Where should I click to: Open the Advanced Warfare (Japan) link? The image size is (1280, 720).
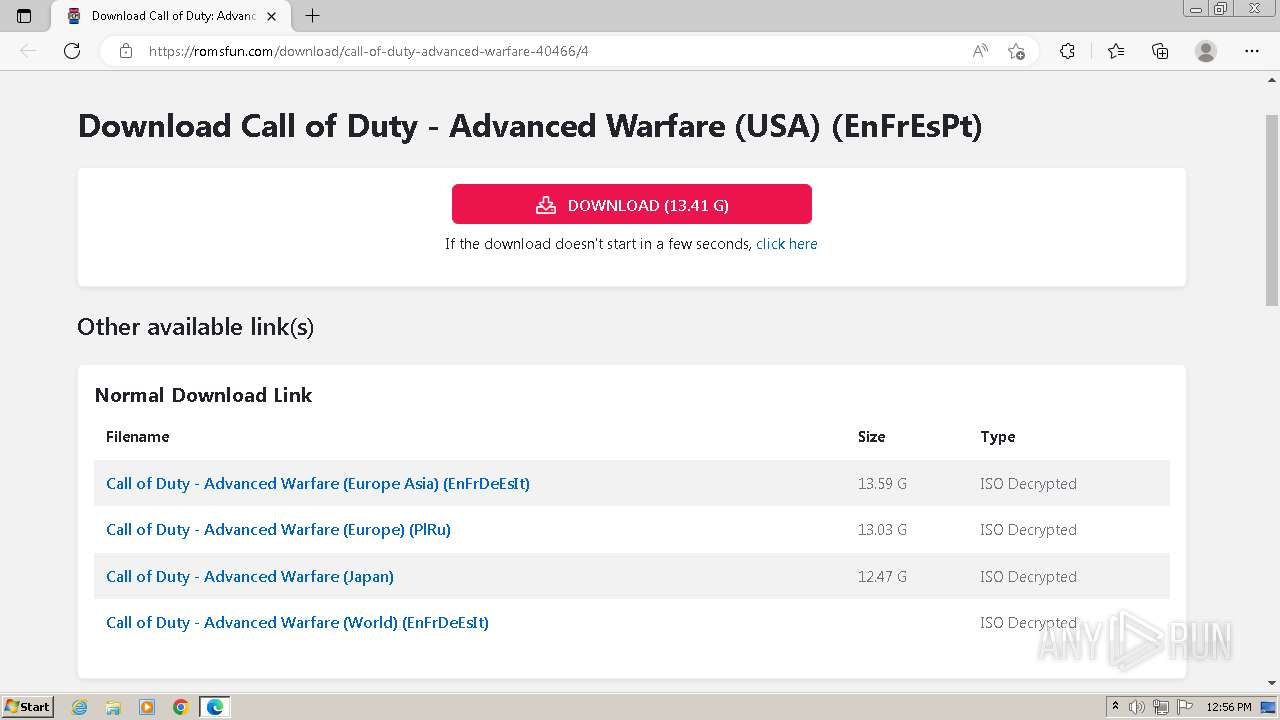pyautogui.click(x=250, y=577)
